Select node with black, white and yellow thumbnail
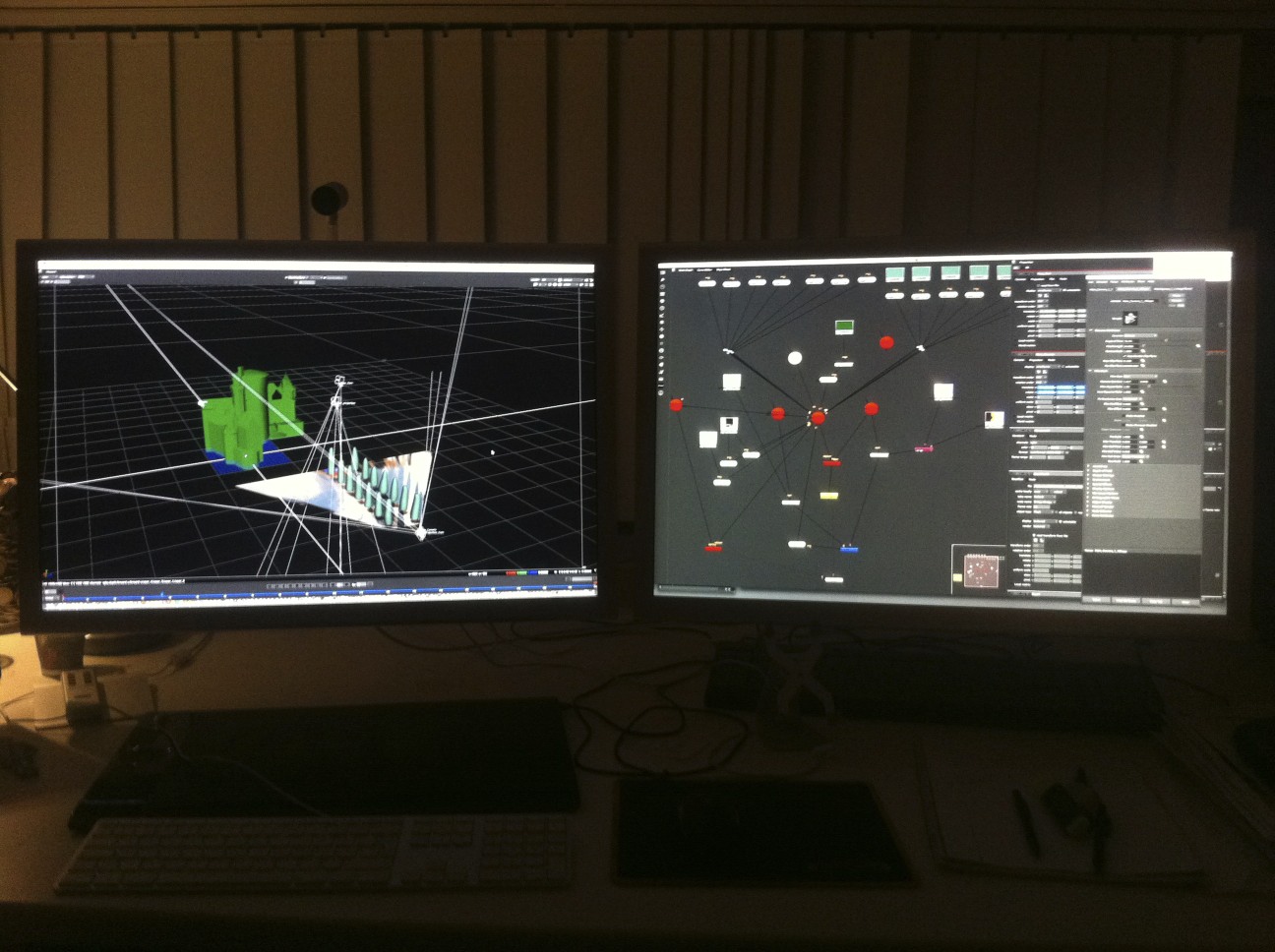This screenshot has width=1275, height=952. (x=994, y=420)
